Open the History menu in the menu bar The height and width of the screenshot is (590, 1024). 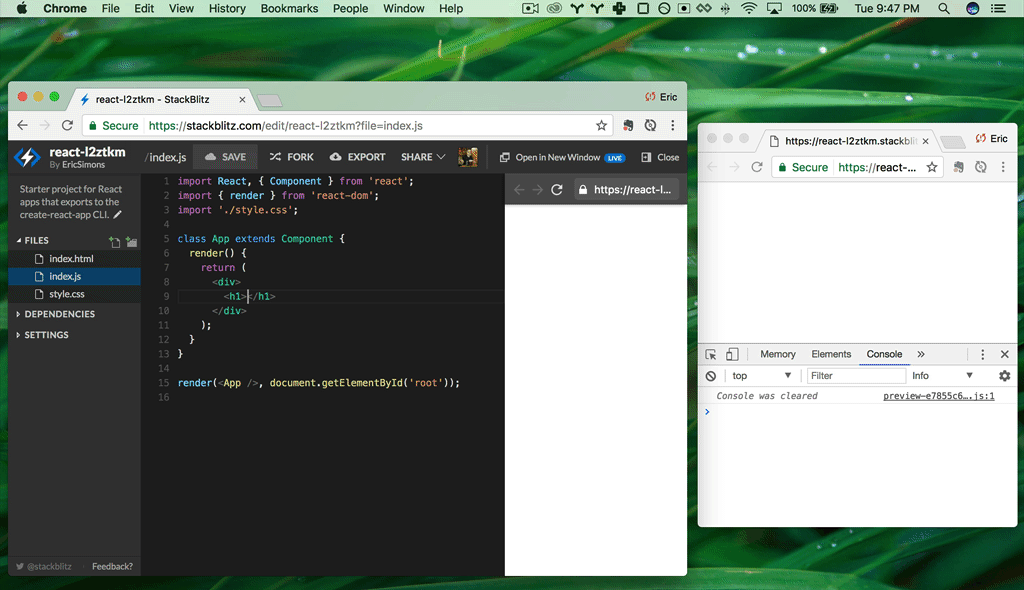point(227,8)
